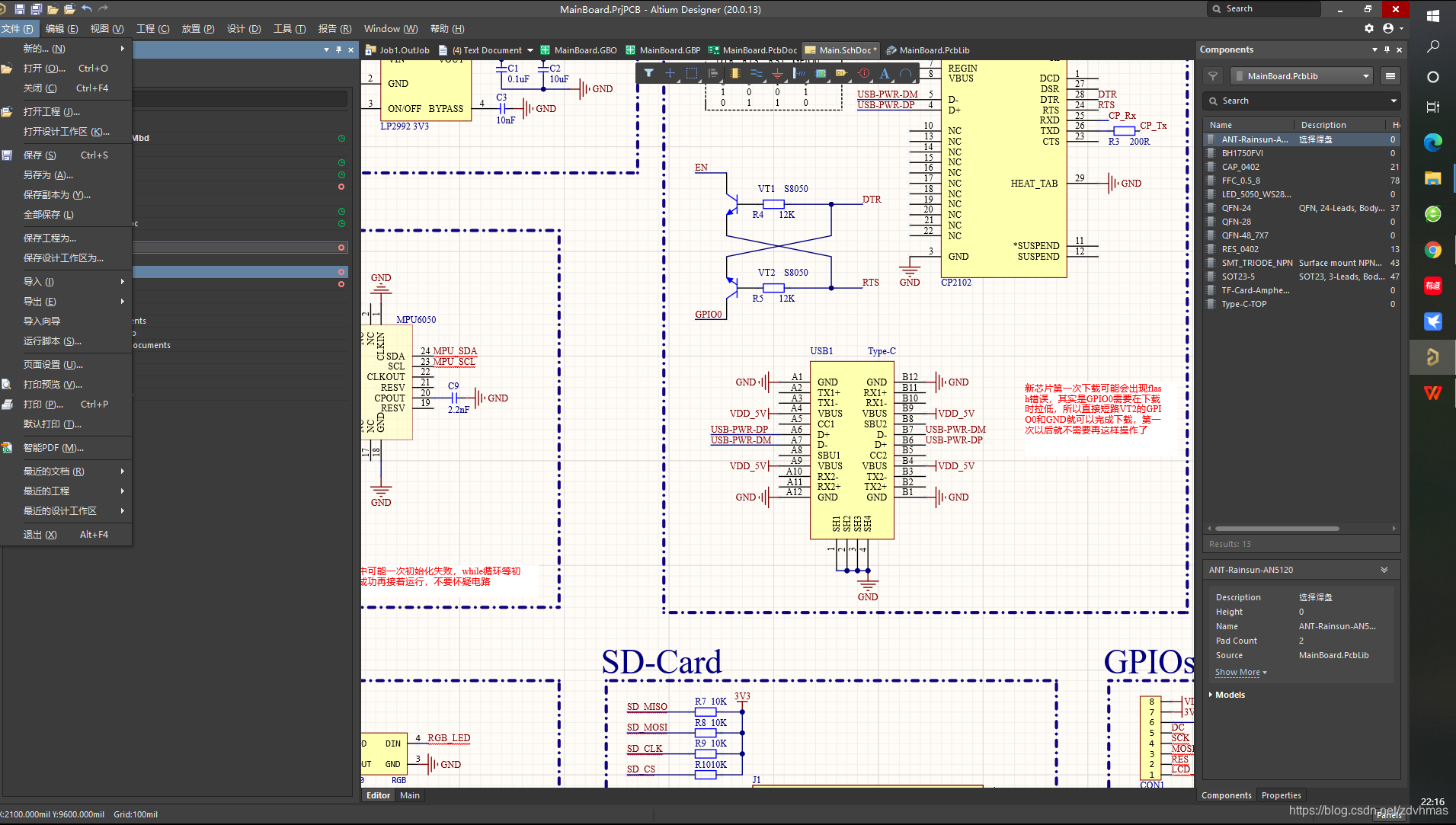Close the Components panel

pos(1399,50)
